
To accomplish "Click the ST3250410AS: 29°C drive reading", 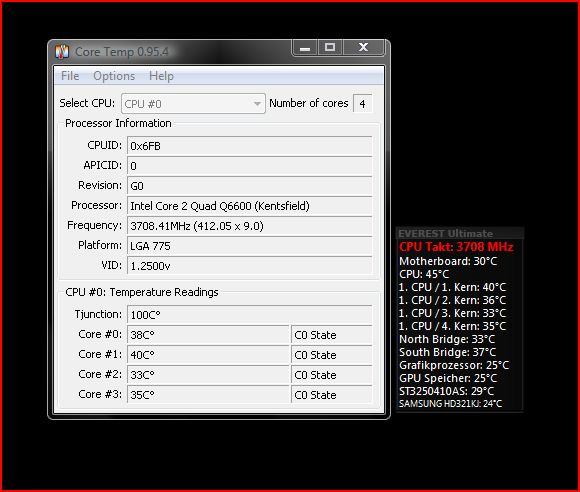I will click(446, 391).
